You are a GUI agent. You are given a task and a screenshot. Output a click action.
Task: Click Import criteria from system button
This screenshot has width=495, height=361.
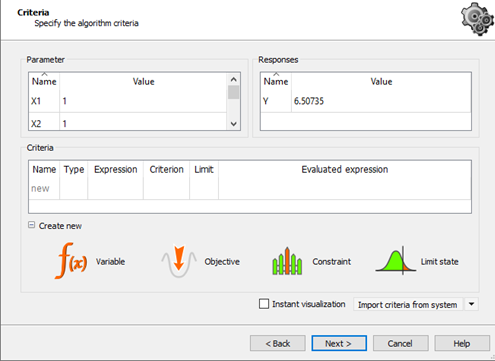[x=408, y=304]
